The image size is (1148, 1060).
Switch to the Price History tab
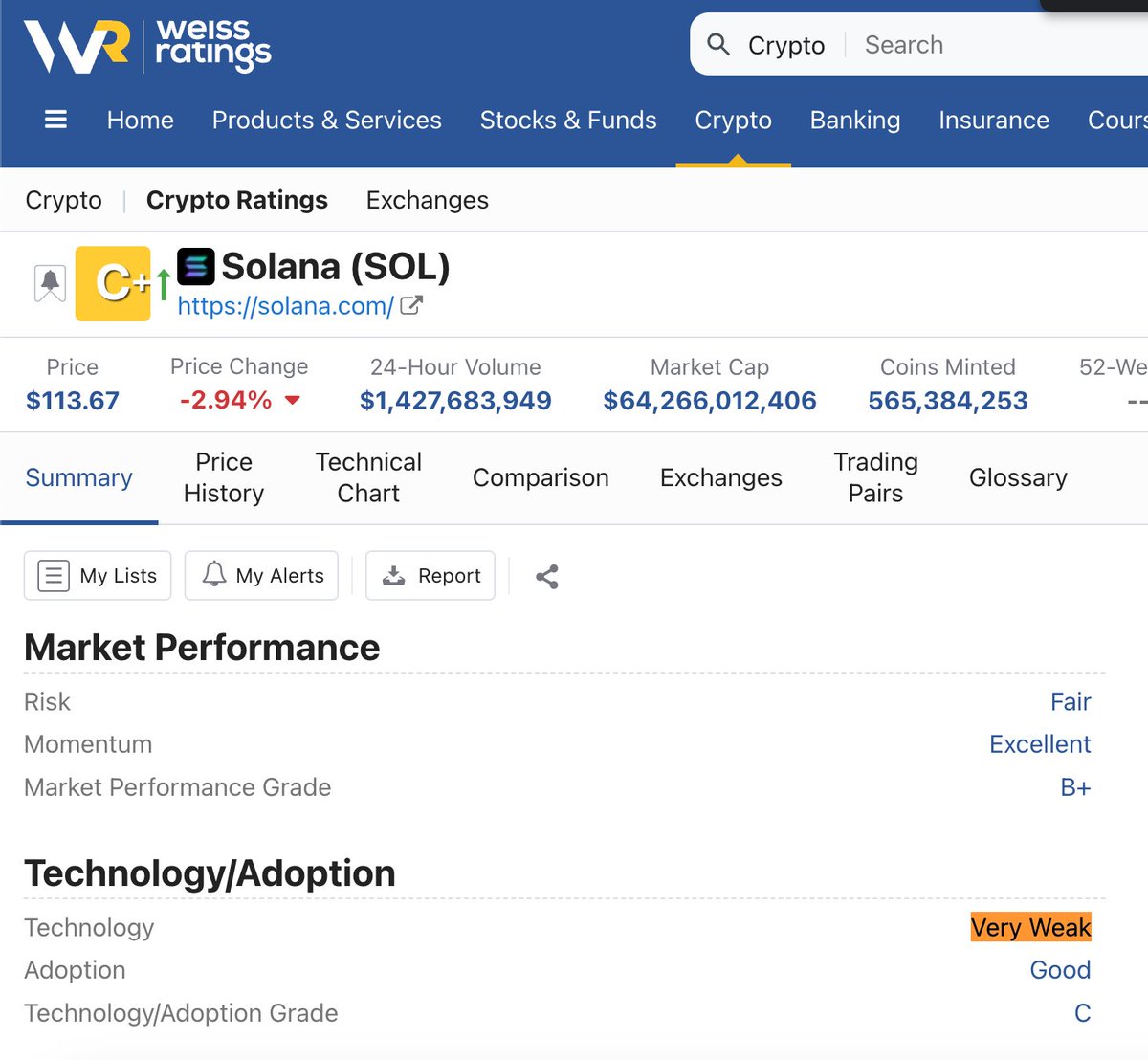point(224,477)
